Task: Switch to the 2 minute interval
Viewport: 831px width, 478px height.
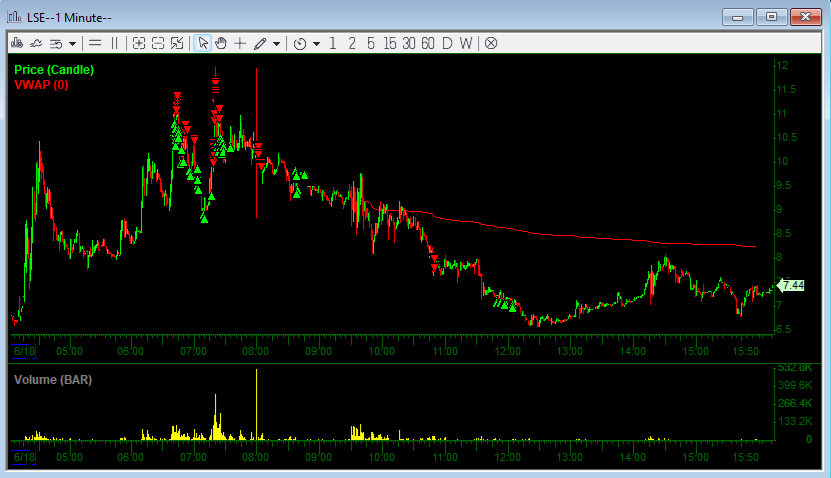Action: [352, 43]
